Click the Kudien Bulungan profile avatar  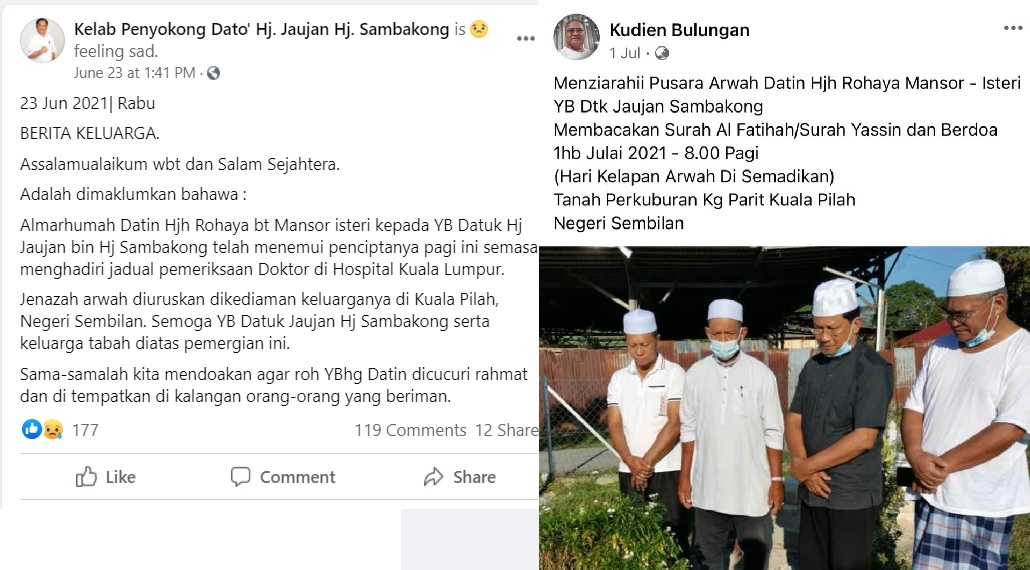[576, 37]
